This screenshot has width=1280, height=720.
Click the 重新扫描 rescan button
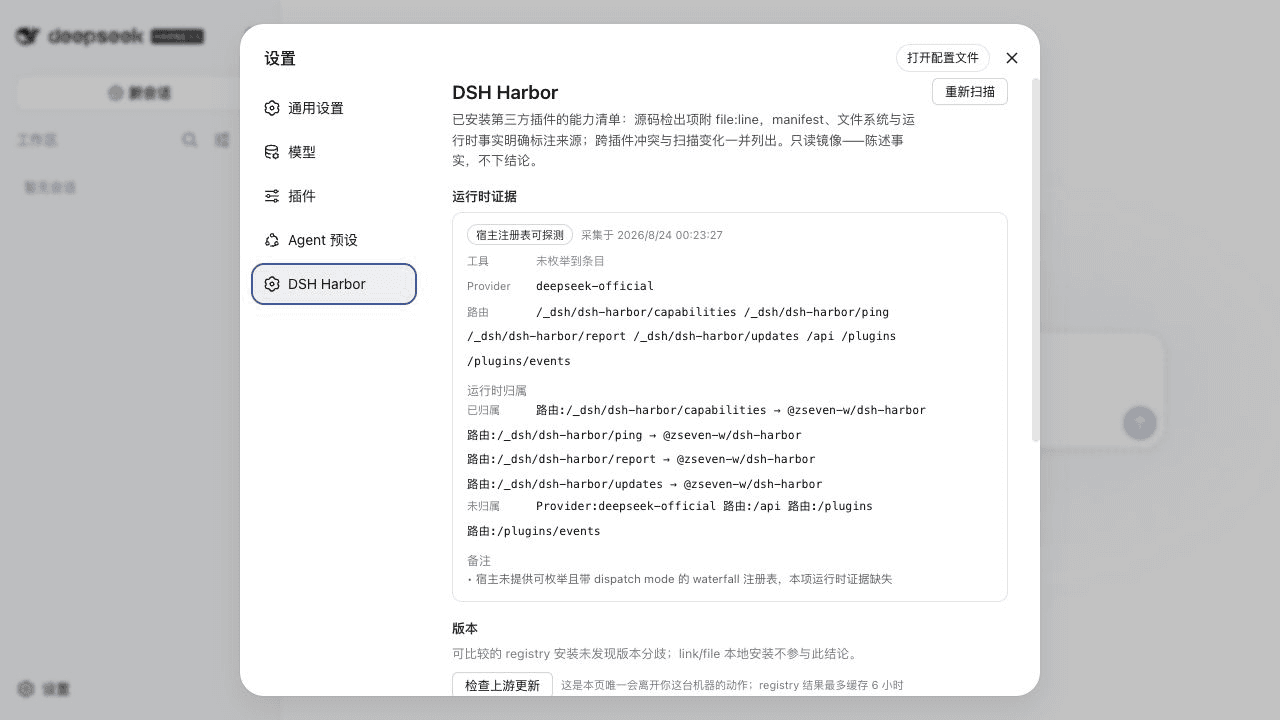(x=969, y=92)
